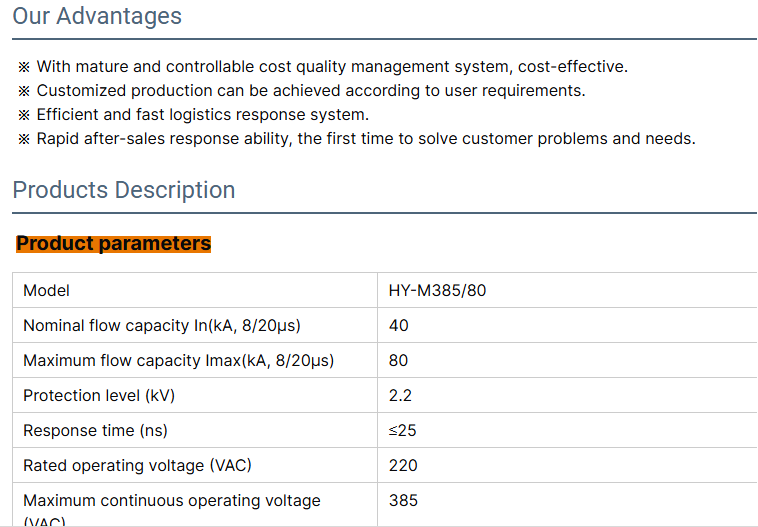Select the 385 maximum continuous voltage value
Screen dimensions: 758x527
(x=403, y=500)
